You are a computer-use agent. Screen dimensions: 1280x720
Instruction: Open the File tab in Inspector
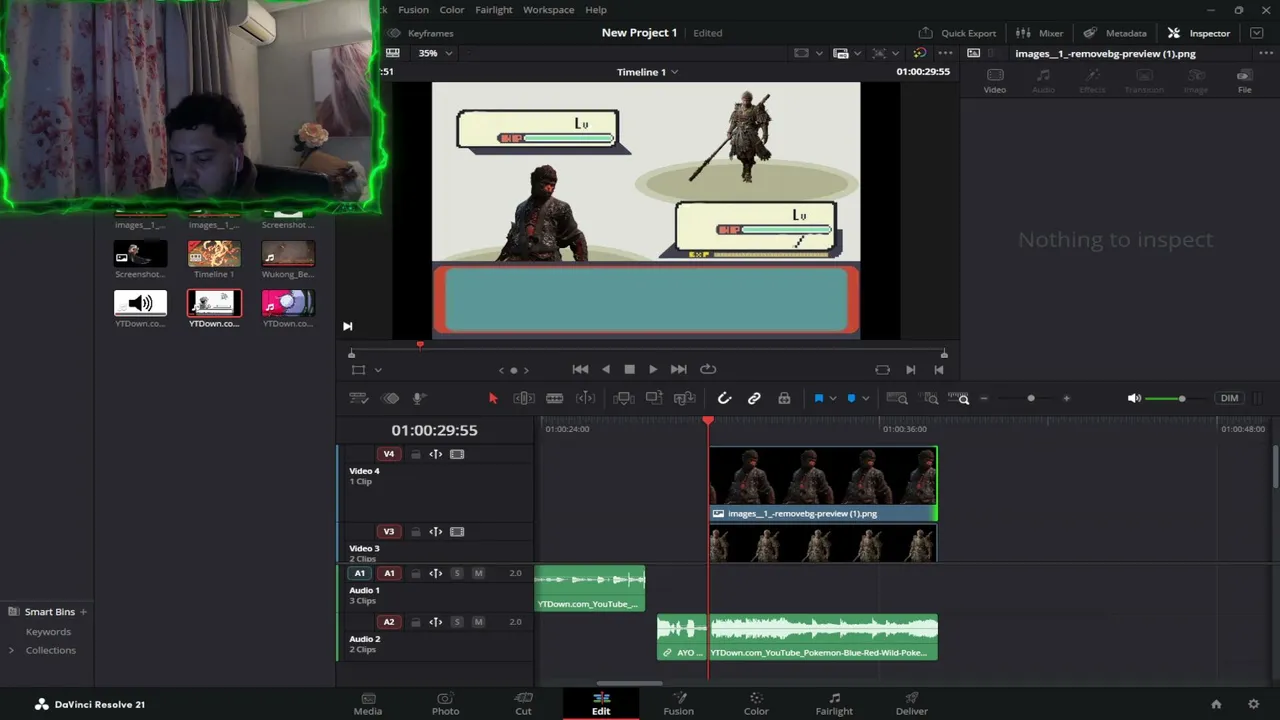(1244, 80)
